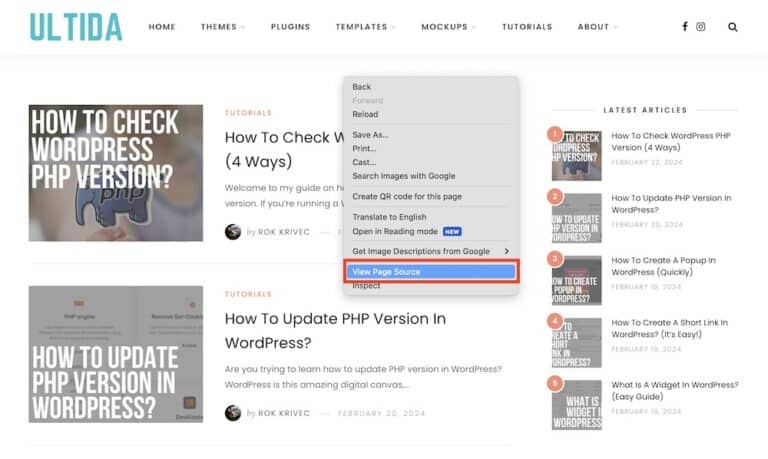Click Tutorials category above the Update PHP article
768x459 pixels.
(248, 294)
